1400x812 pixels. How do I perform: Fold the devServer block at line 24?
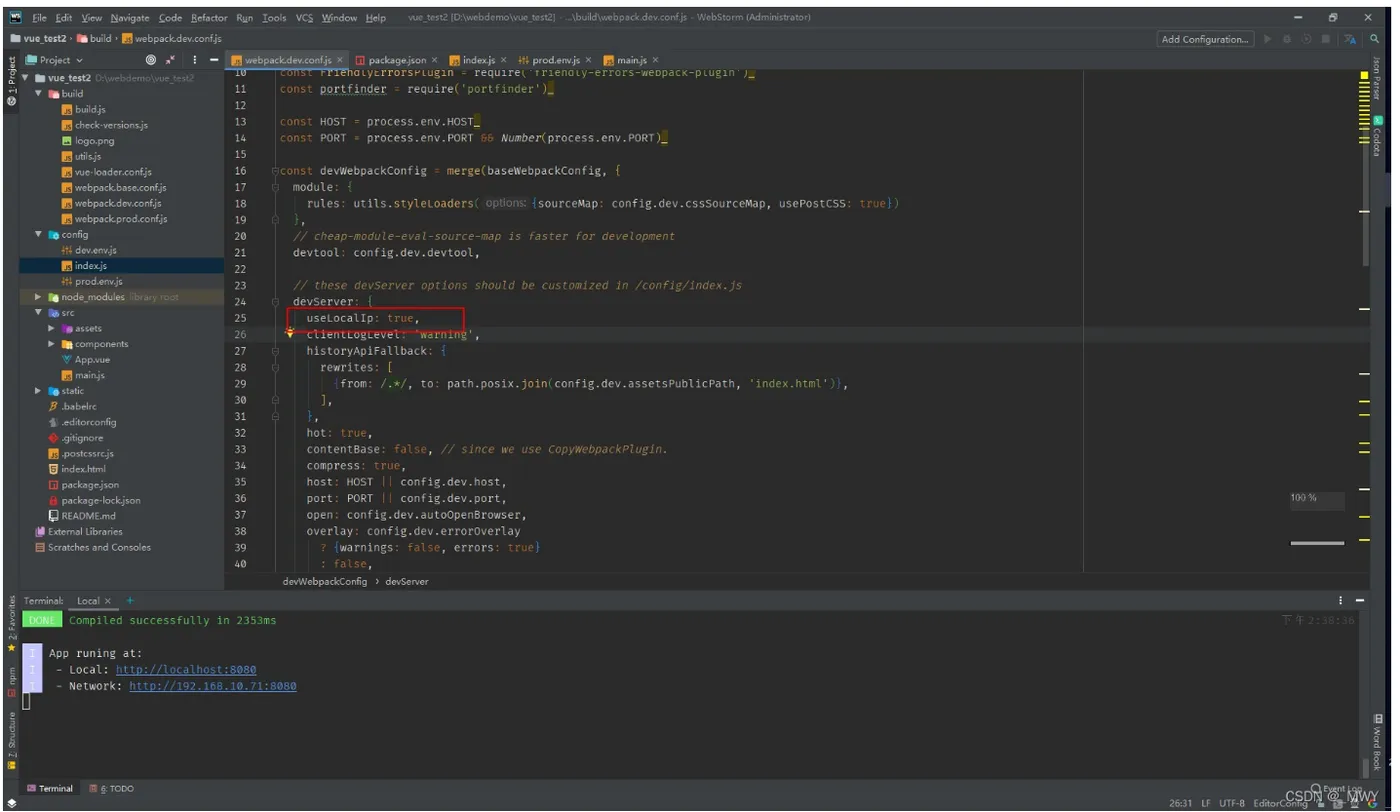275,301
